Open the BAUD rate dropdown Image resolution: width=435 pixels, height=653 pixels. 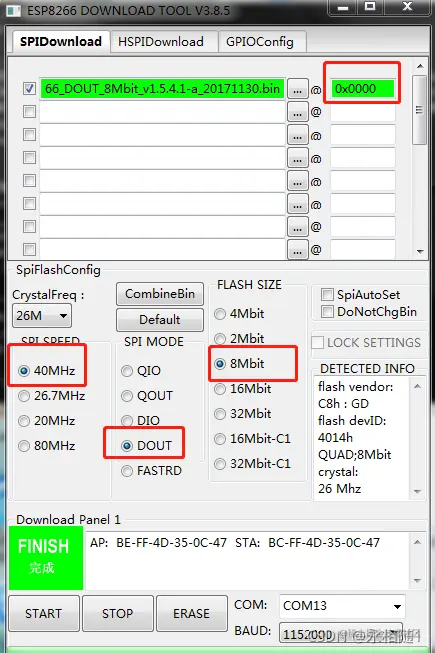(x=342, y=634)
